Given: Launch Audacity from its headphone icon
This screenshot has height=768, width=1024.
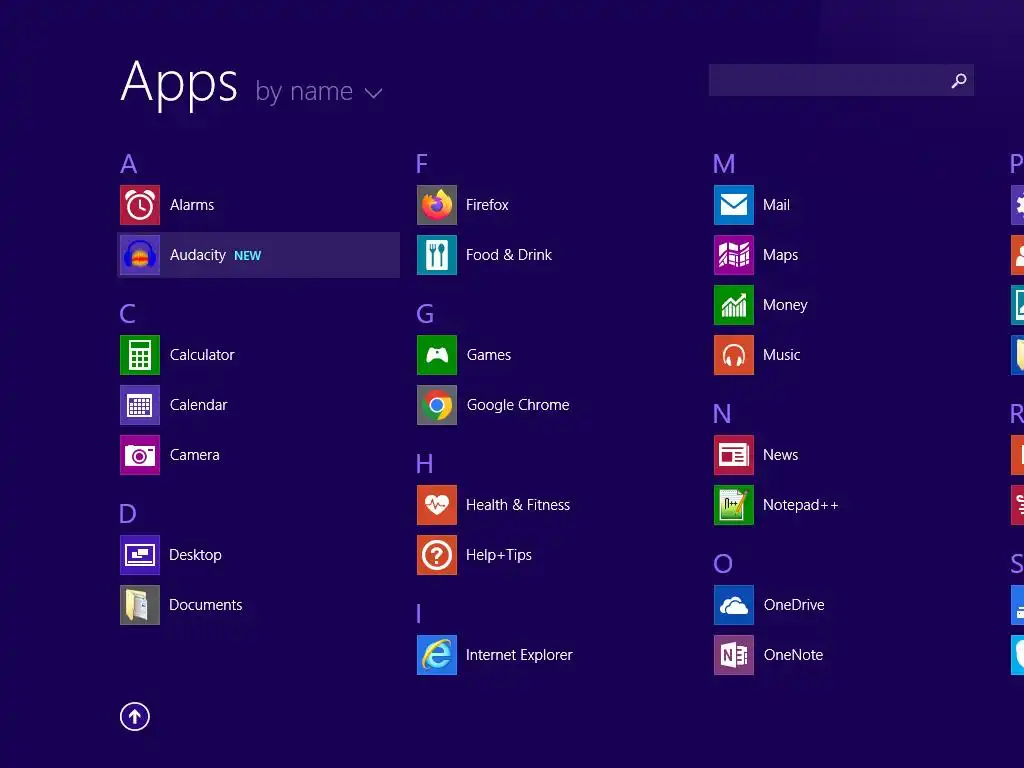Looking at the screenshot, I should point(140,255).
